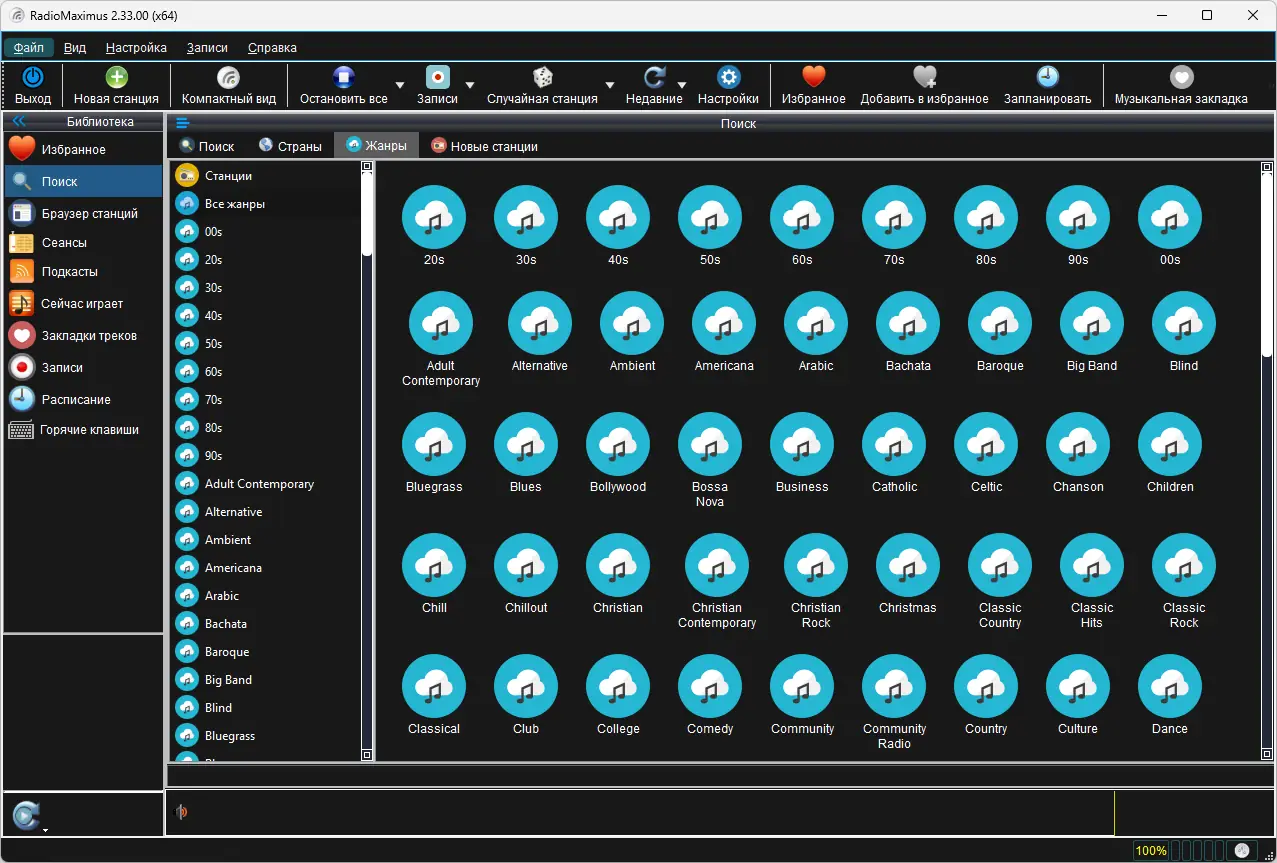This screenshot has width=1277, height=863.
Task: Open the Настройка menu
Action: pos(136,47)
